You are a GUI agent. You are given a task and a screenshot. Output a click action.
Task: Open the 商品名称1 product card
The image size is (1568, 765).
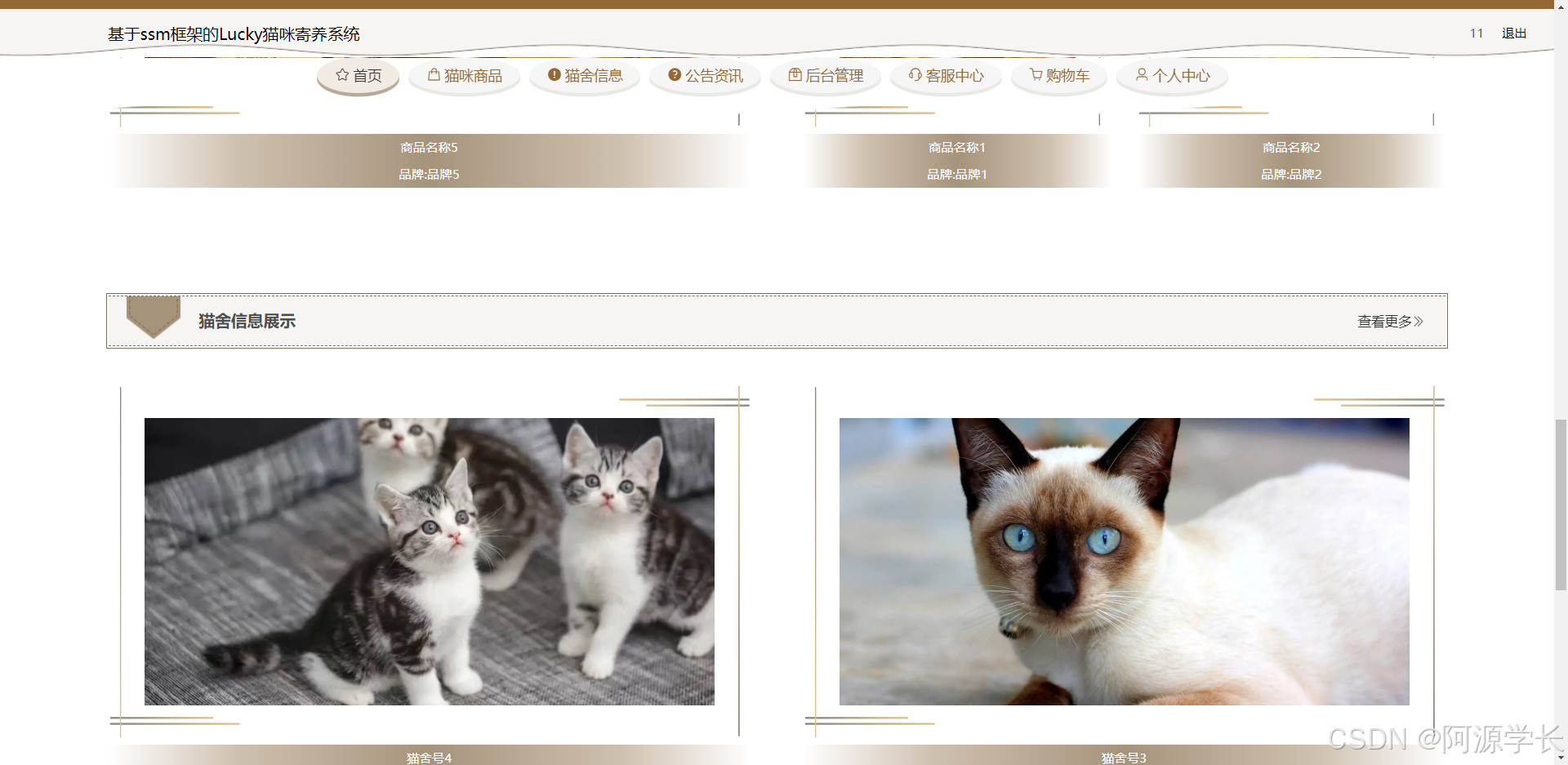click(957, 148)
